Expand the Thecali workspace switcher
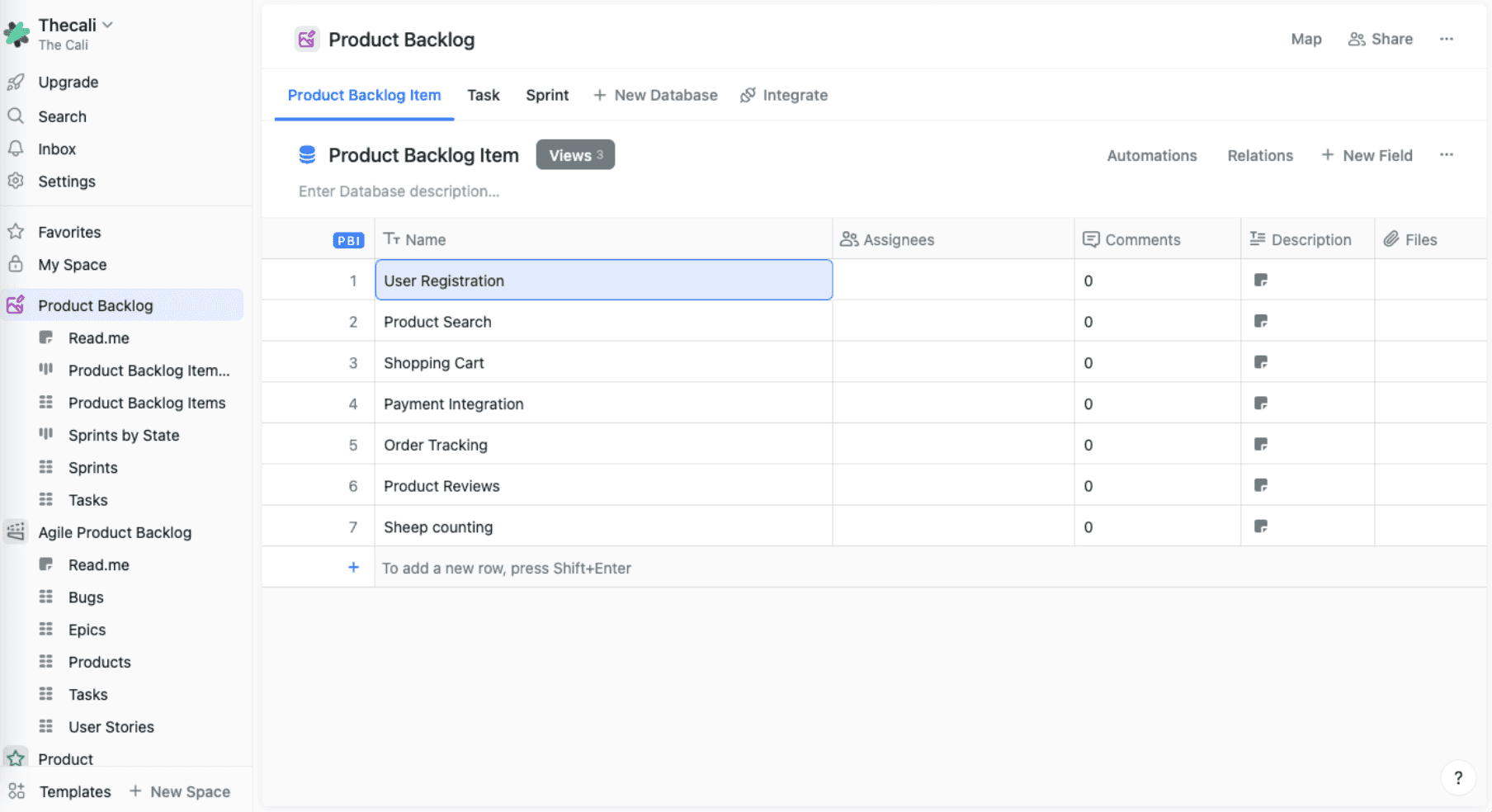The image size is (1492, 812). tap(108, 25)
